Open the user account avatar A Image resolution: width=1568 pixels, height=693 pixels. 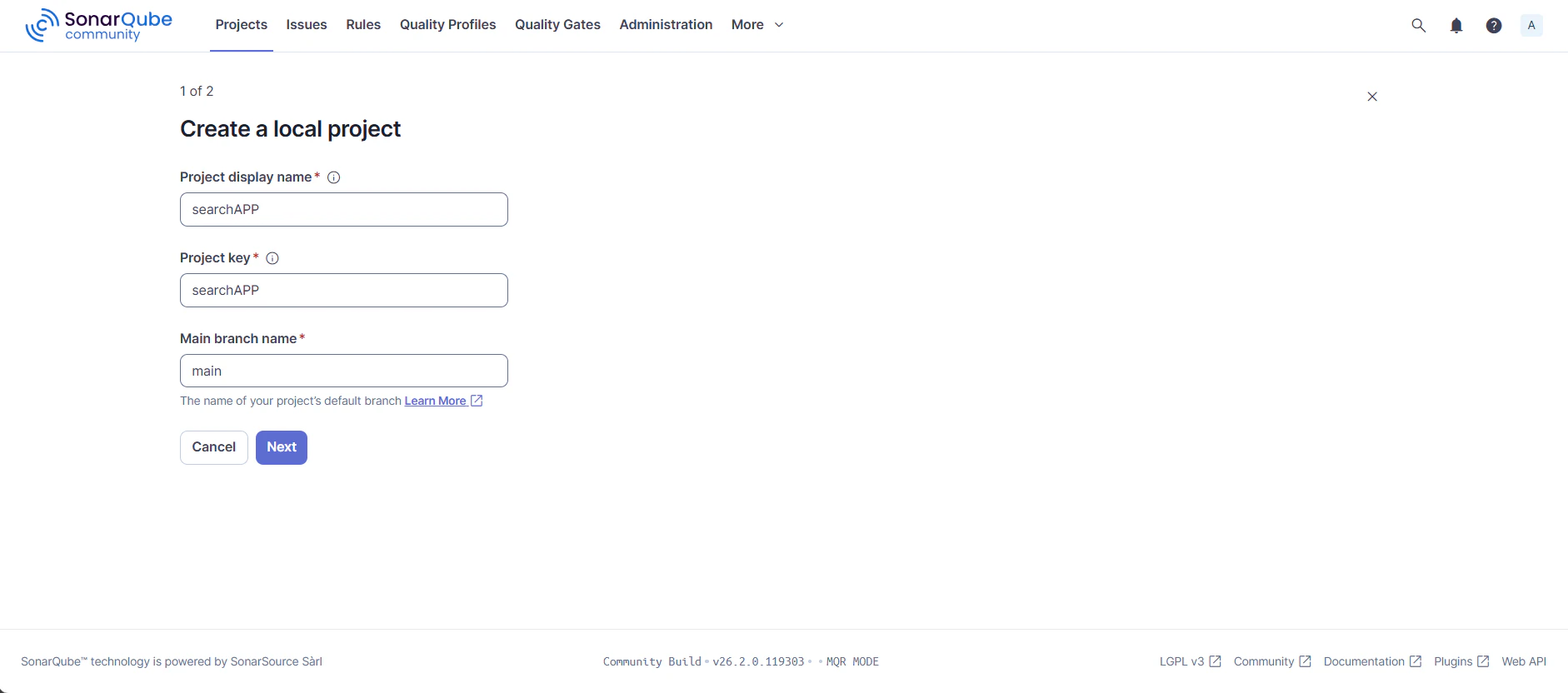(1531, 25)
